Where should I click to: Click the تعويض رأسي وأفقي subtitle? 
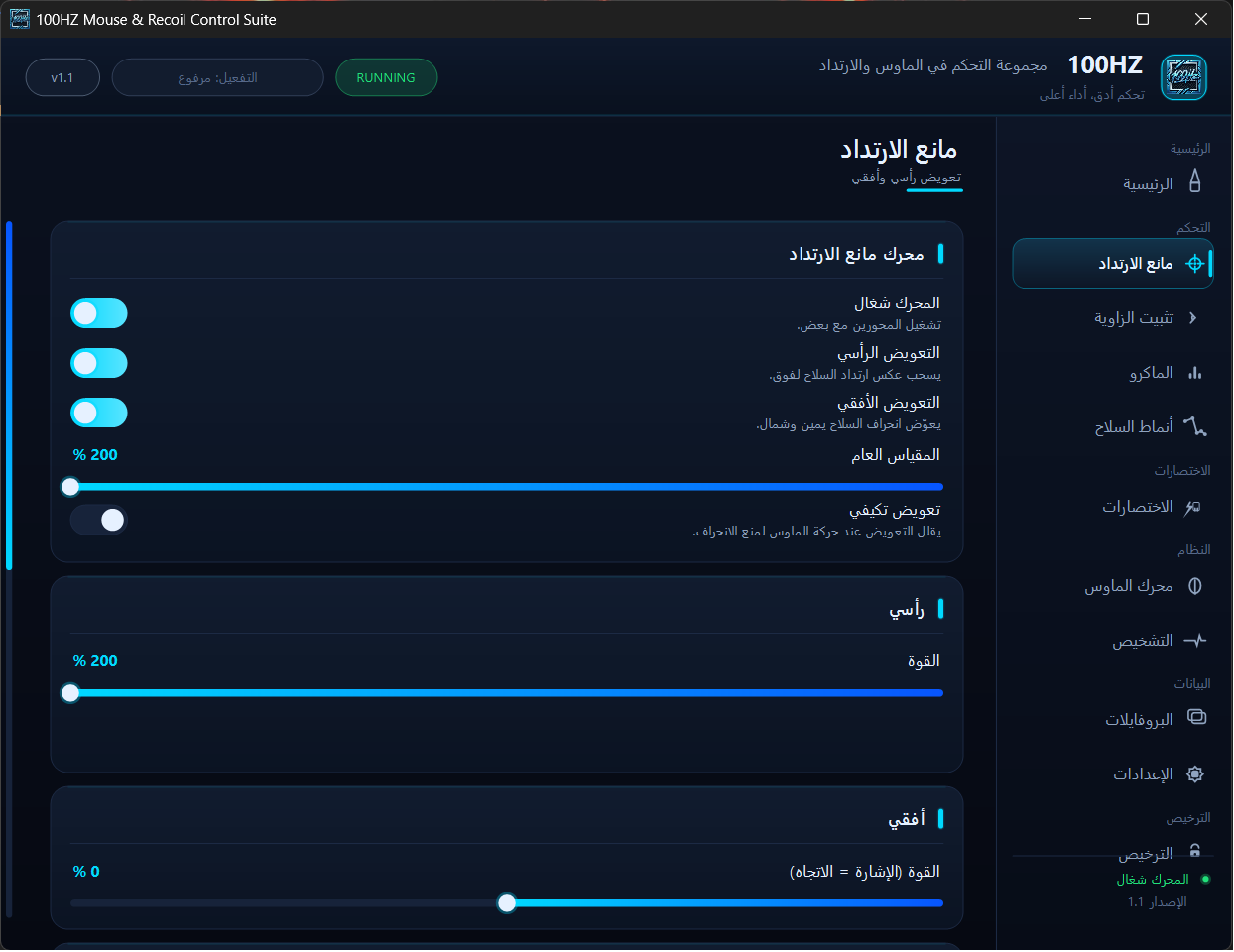(x=907, y=178)
